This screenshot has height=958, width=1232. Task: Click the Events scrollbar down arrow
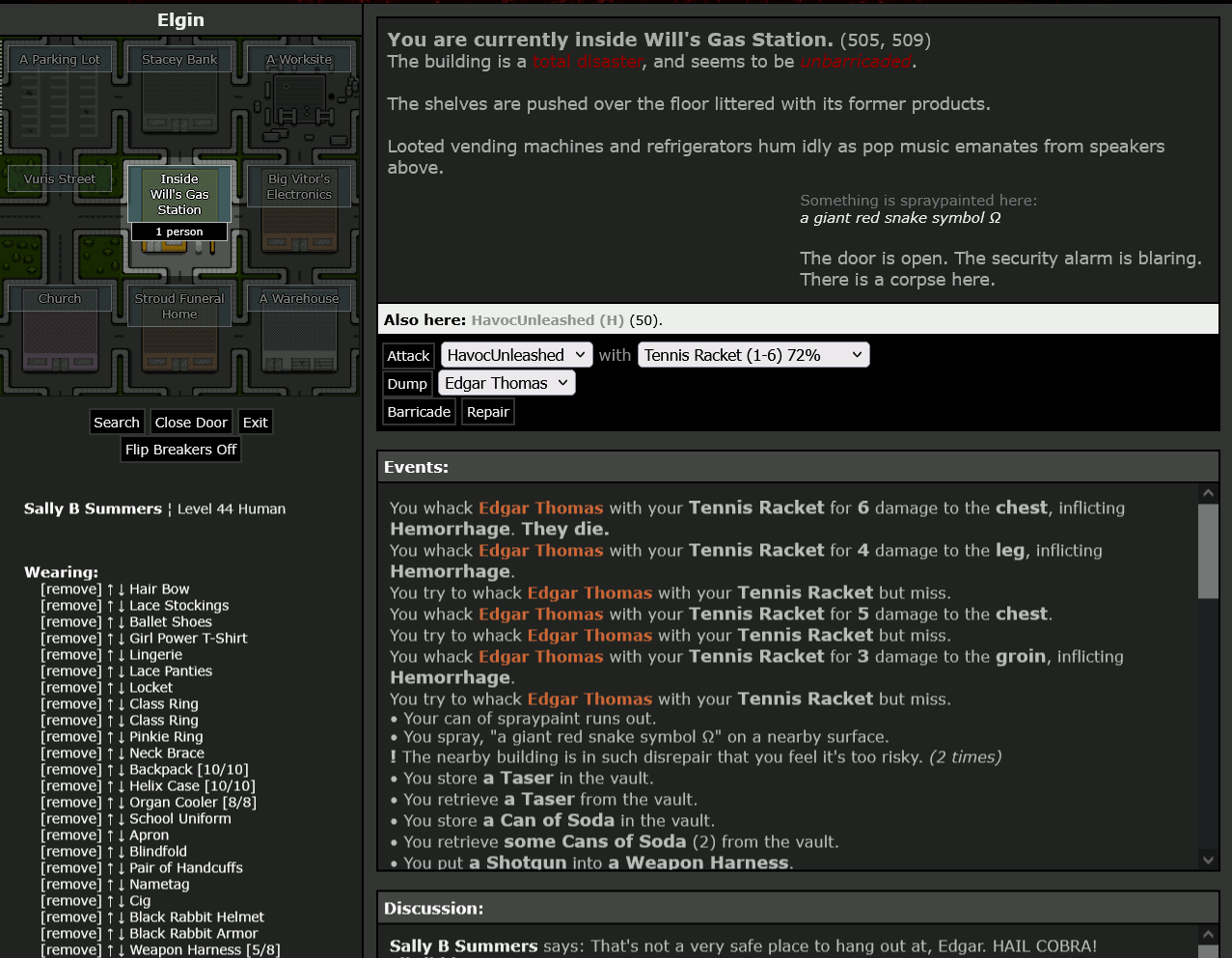pyautogui.click(x=1208, y=859)
